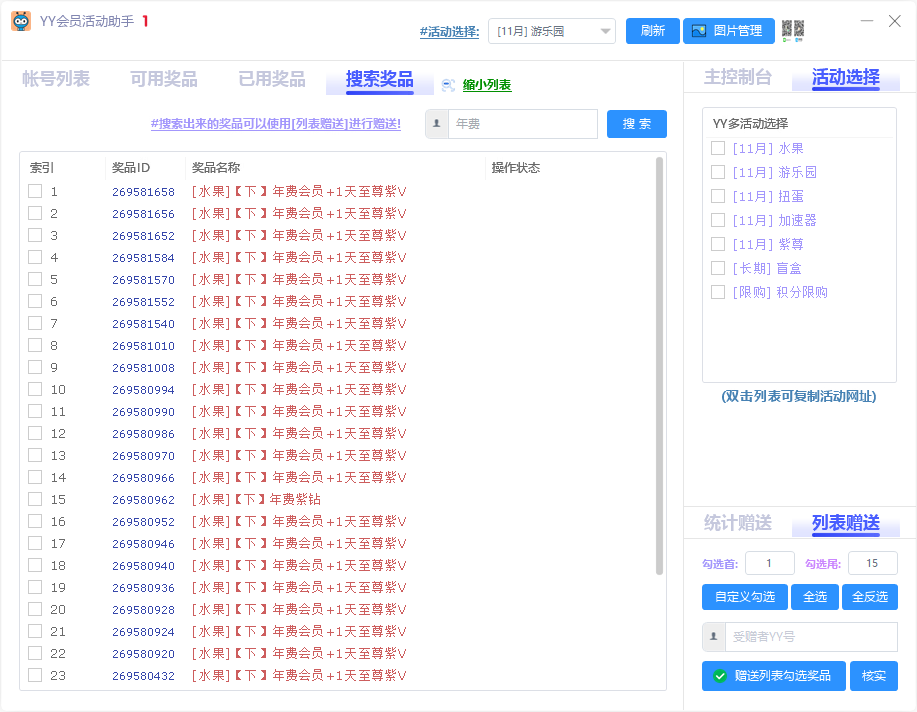Click the 操作状态 column header

coord(516,168)
